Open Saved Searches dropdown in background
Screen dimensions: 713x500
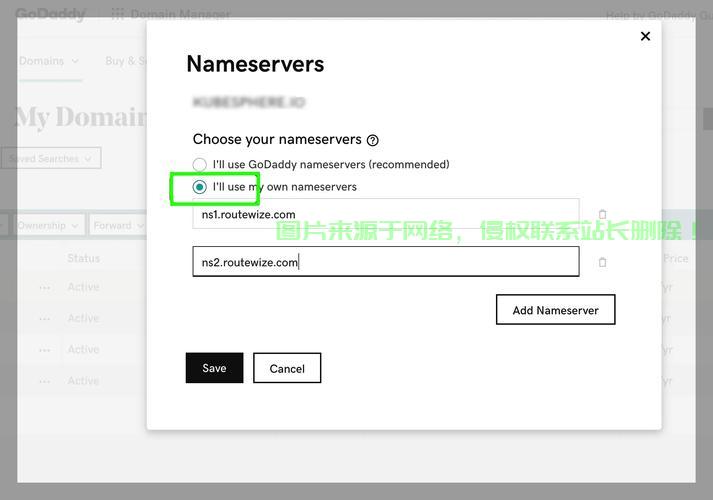click(50, 158)
